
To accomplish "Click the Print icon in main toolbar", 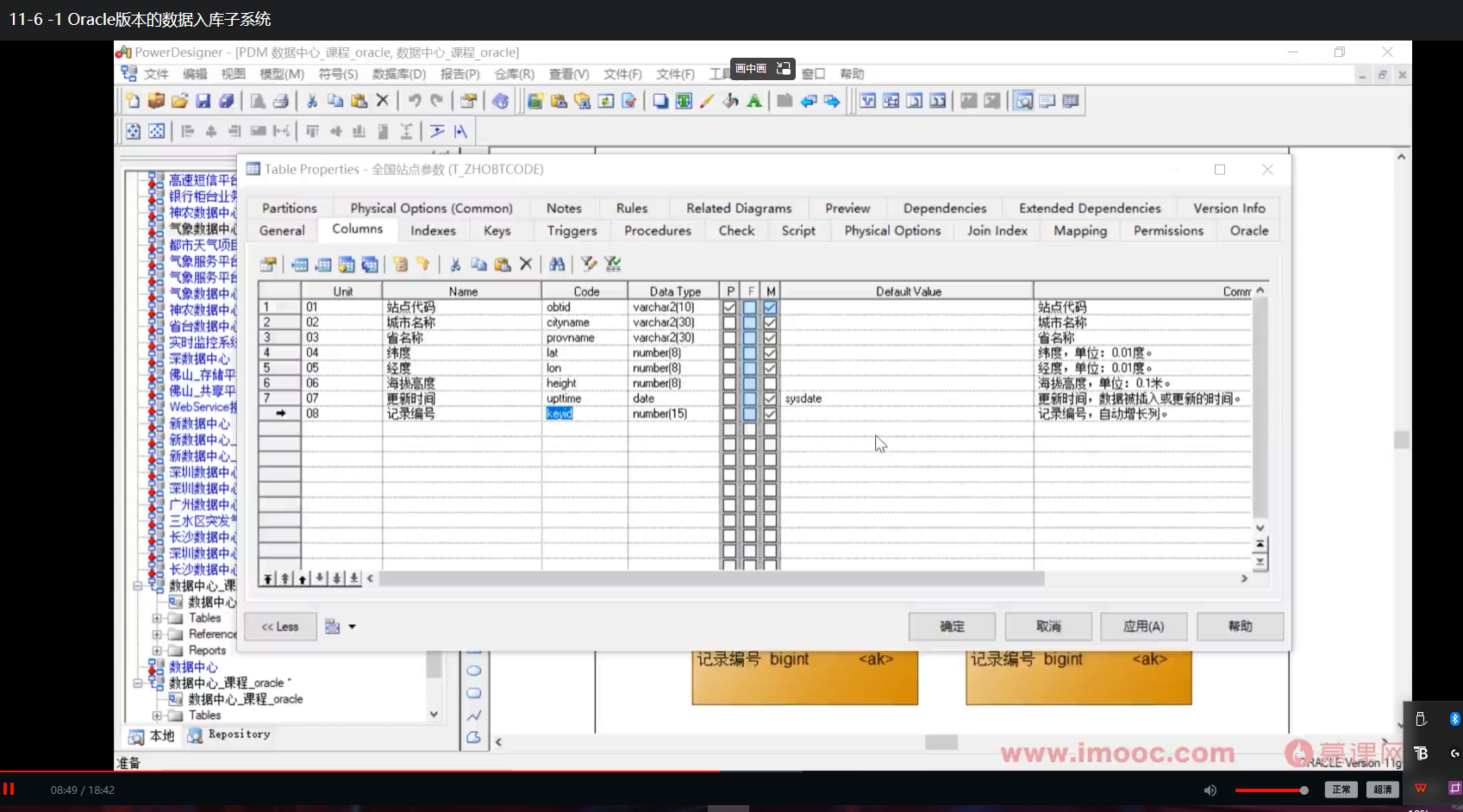I will pos(280,101).
